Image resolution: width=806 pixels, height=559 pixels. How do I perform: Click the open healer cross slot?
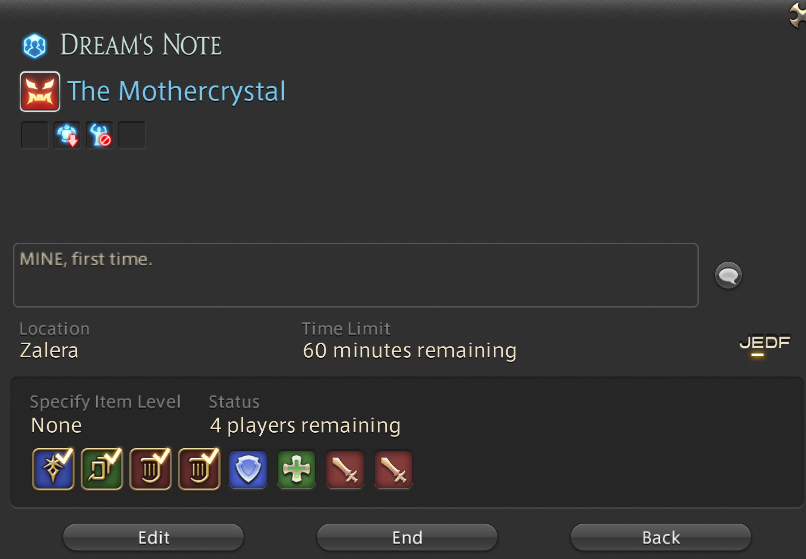tap(297, 470)
